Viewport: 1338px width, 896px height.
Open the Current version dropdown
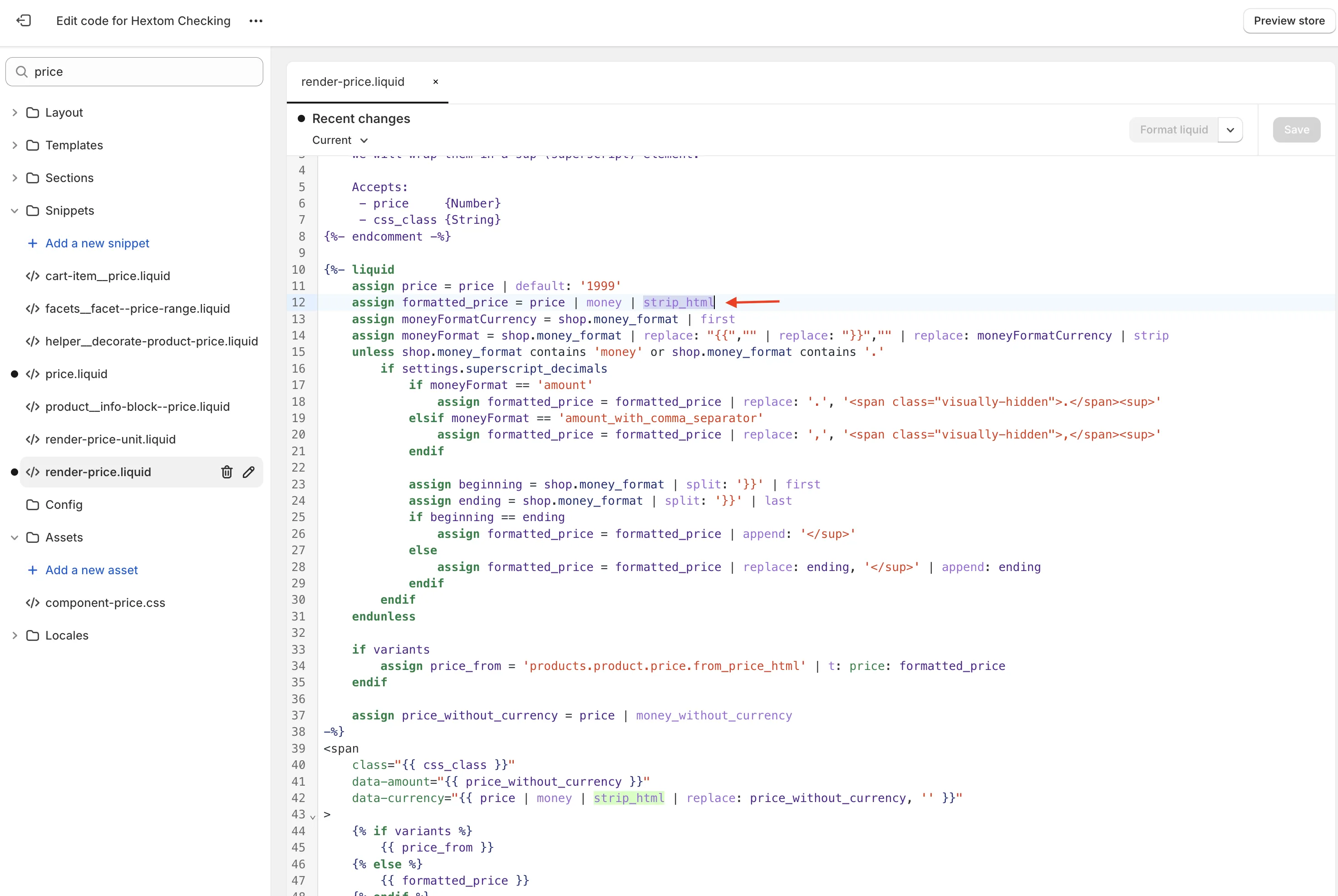tap(340, 141)
